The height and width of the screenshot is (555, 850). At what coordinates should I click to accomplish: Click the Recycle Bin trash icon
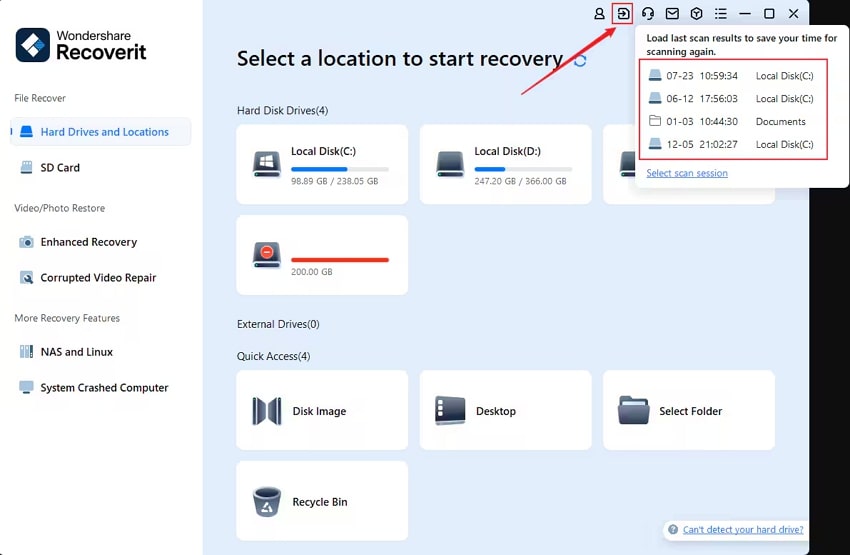(x=267, y=502)
